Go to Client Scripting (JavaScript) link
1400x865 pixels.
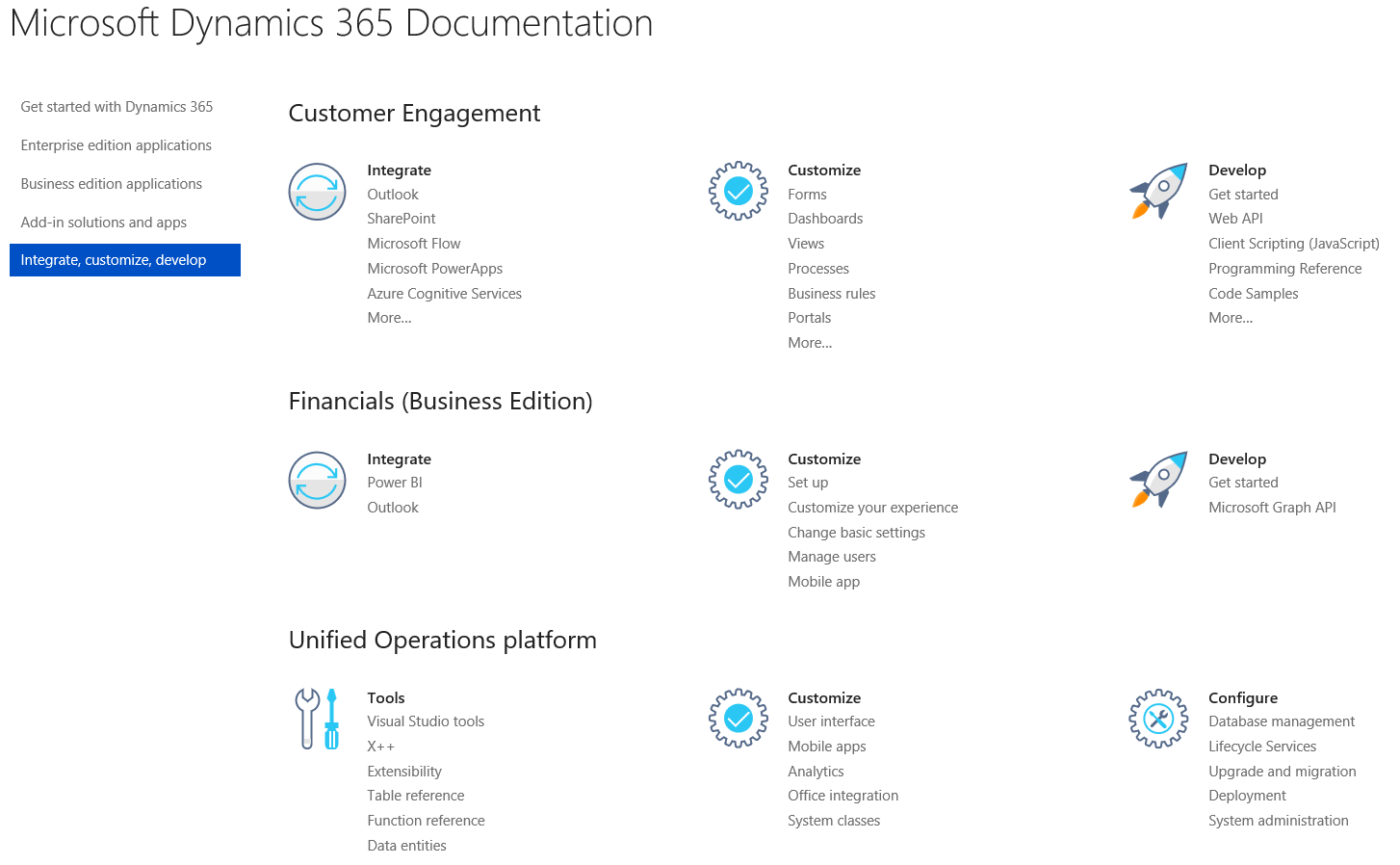(x=1293, y=244)
